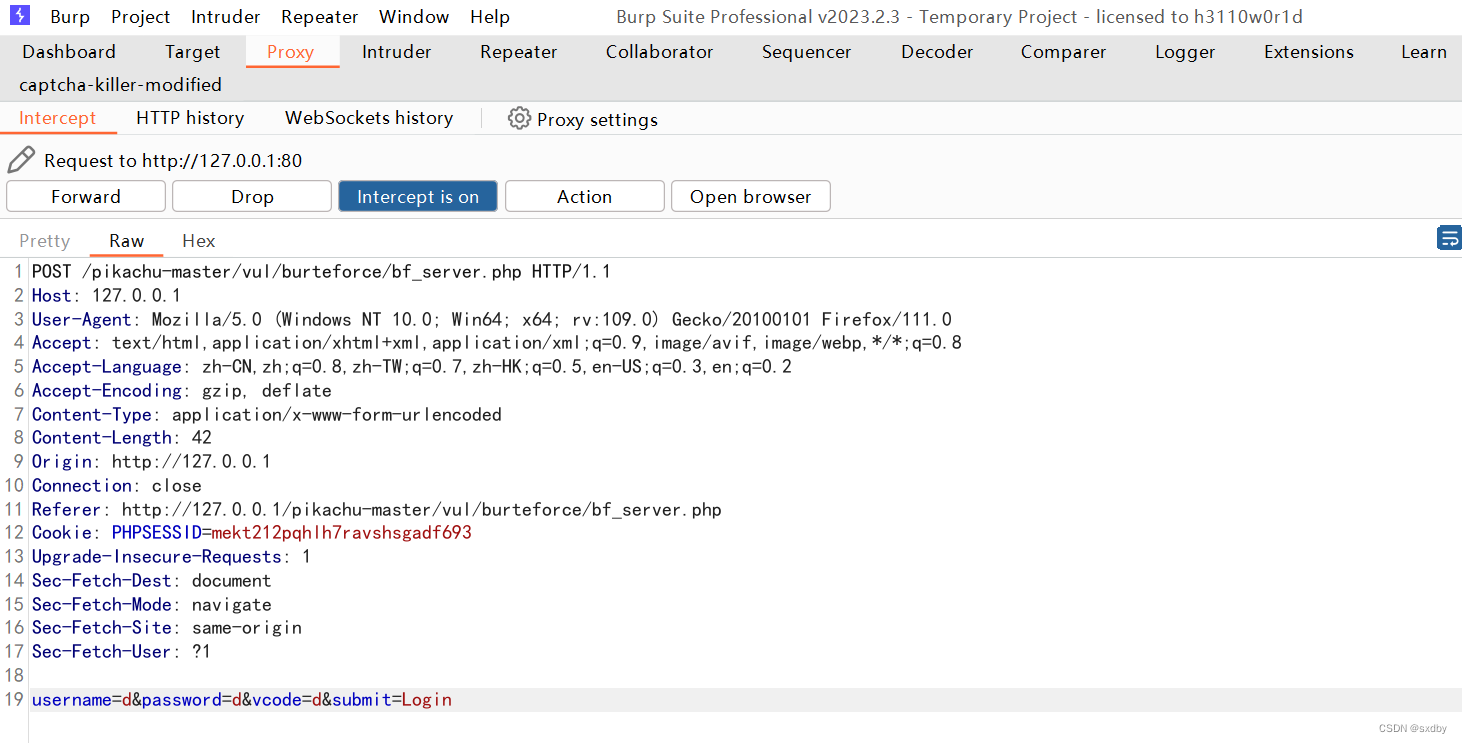Open the Learn tab
The width and height of the screenshot is (1462, 743).
tap(1424, 52)
